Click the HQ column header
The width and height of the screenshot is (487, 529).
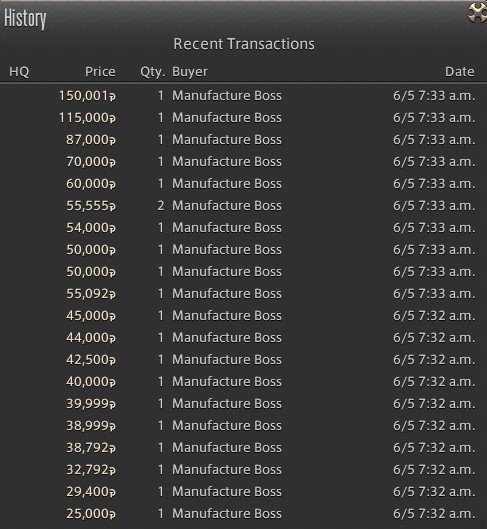(19, 72)
